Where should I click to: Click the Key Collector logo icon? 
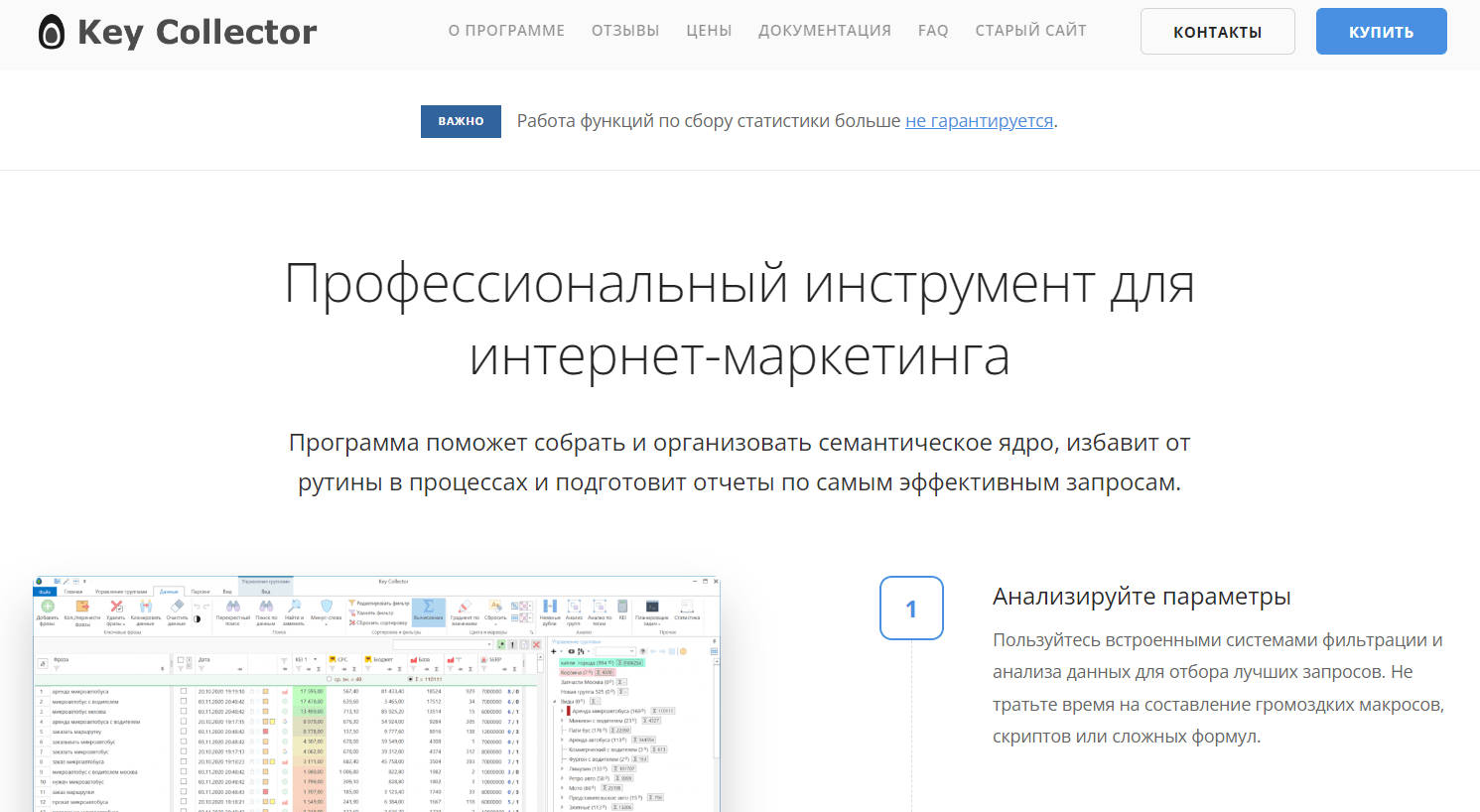pos(51,33)
